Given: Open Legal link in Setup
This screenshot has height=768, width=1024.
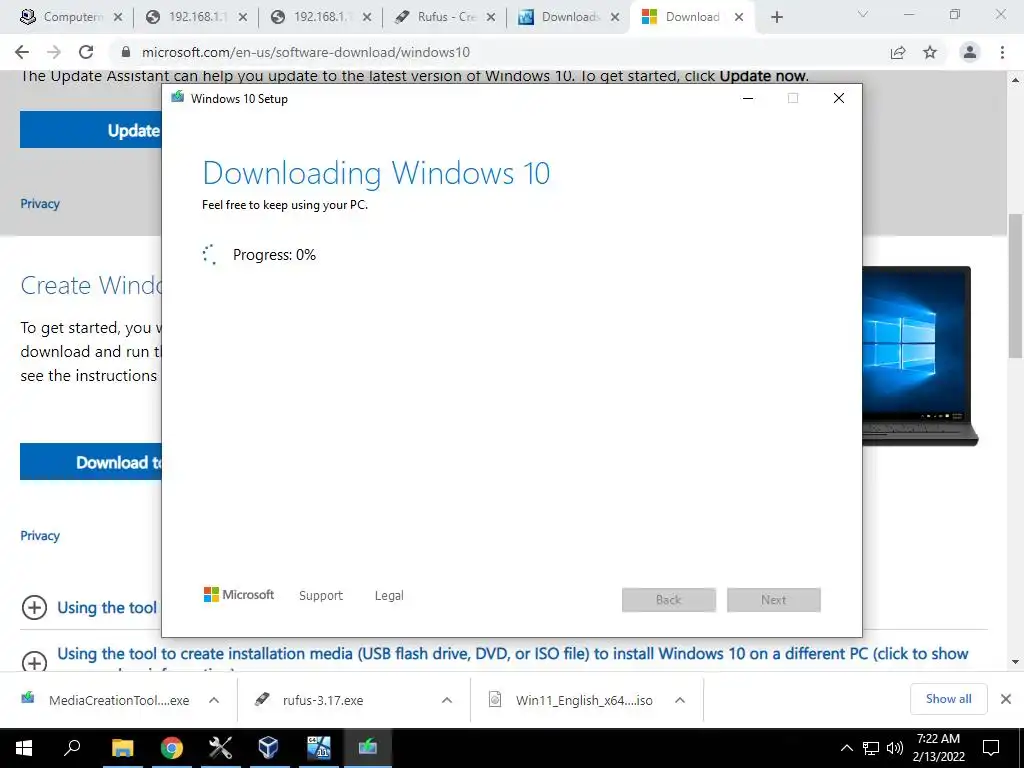Looking at the screenshot, I should coord(389,596).
